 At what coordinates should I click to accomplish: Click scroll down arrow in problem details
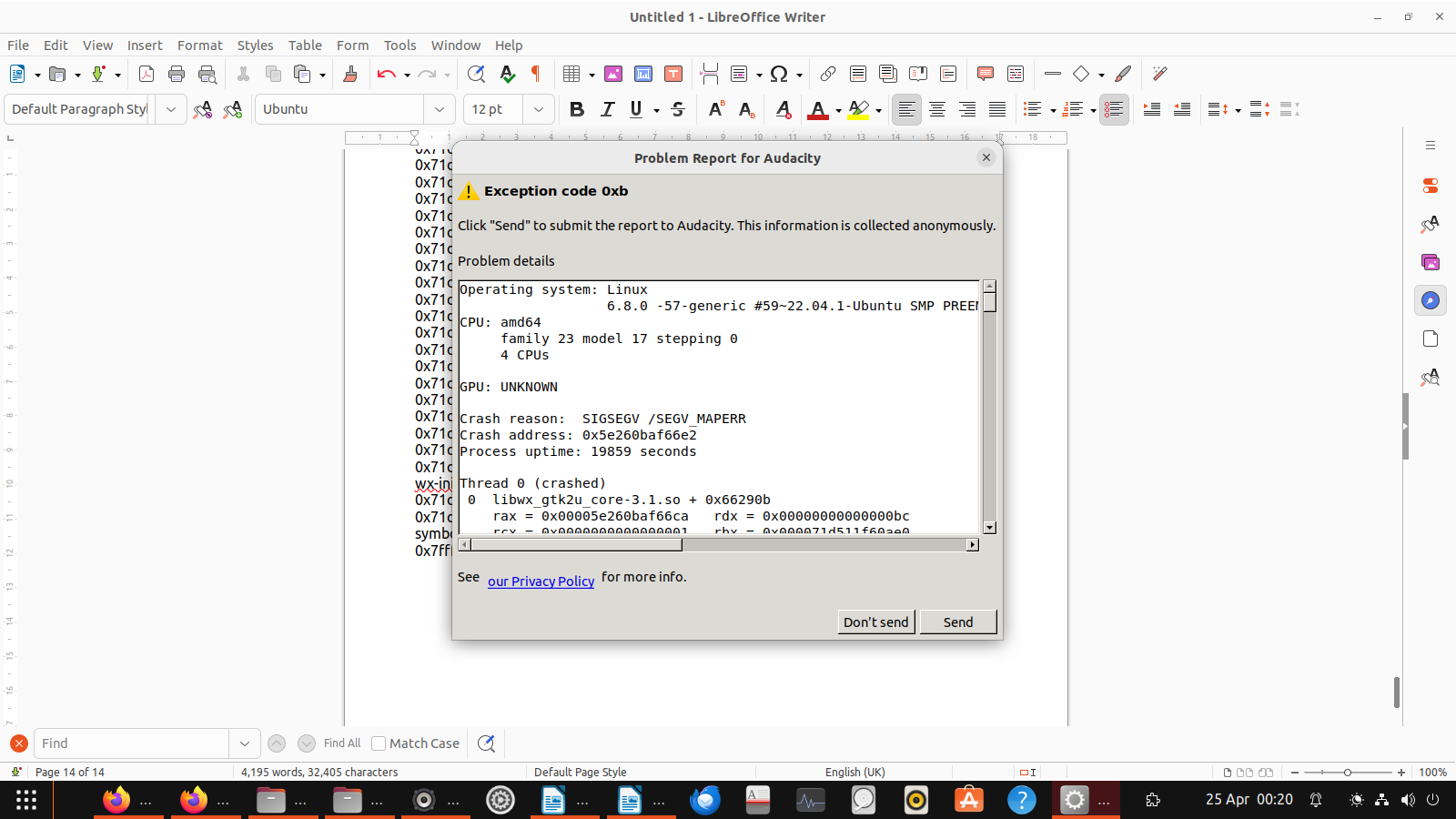point(989,528)
